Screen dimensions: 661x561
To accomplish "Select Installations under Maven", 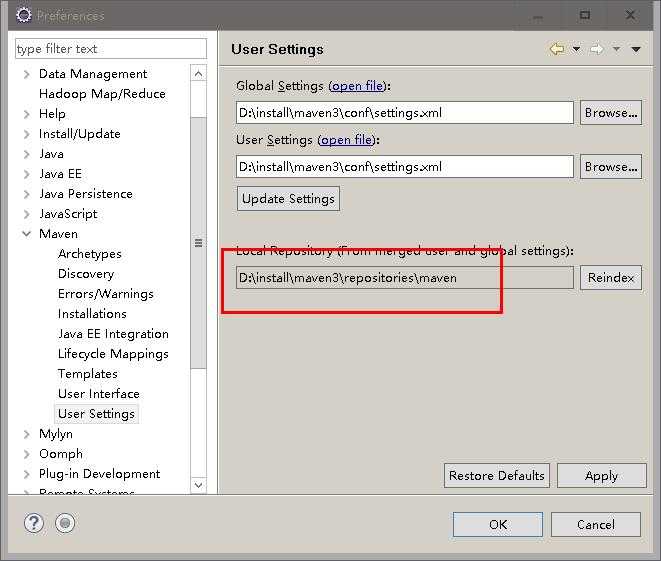I will click(92, 314).
